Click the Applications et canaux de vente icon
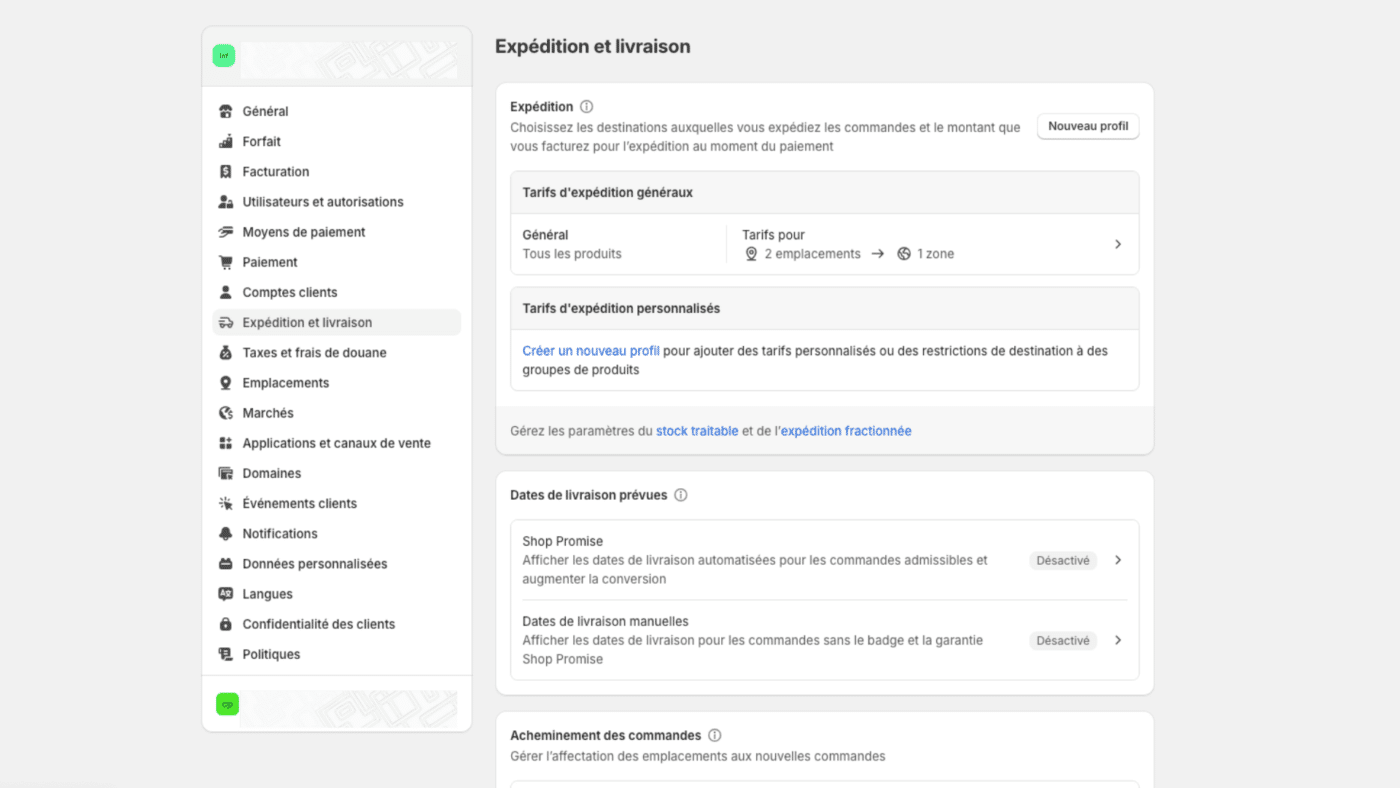The image size is (1400, 788). [225, 443]
